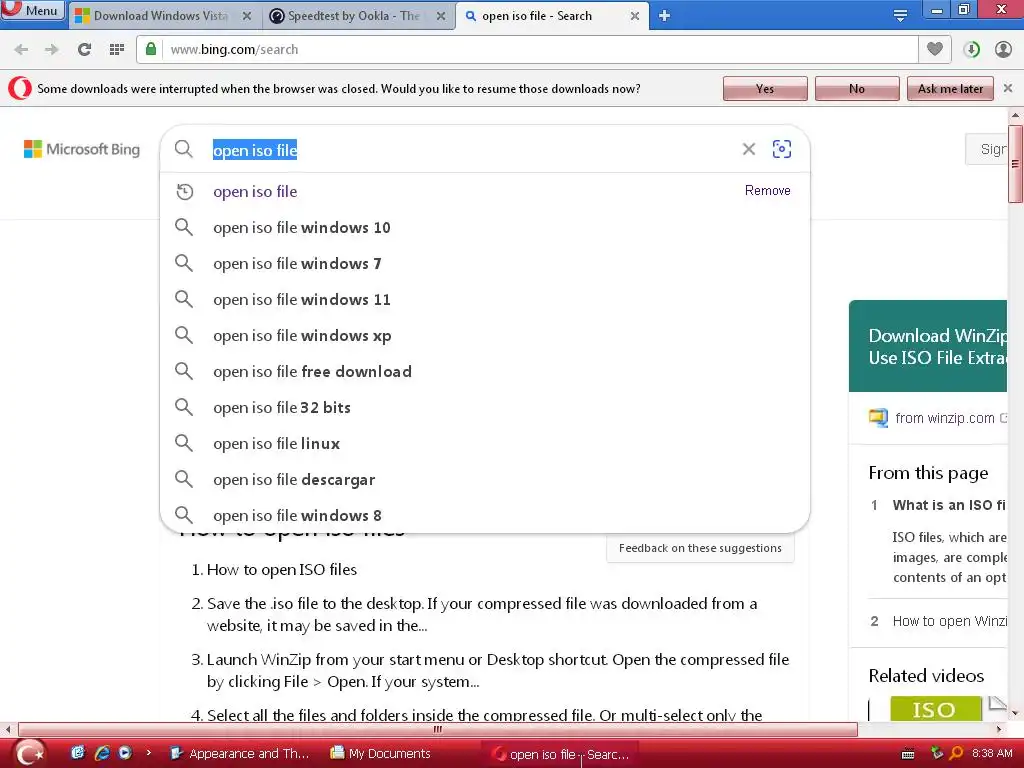Click Ask me later button
This screenshot has width=1024, height=768.
(x=950, y=89)
